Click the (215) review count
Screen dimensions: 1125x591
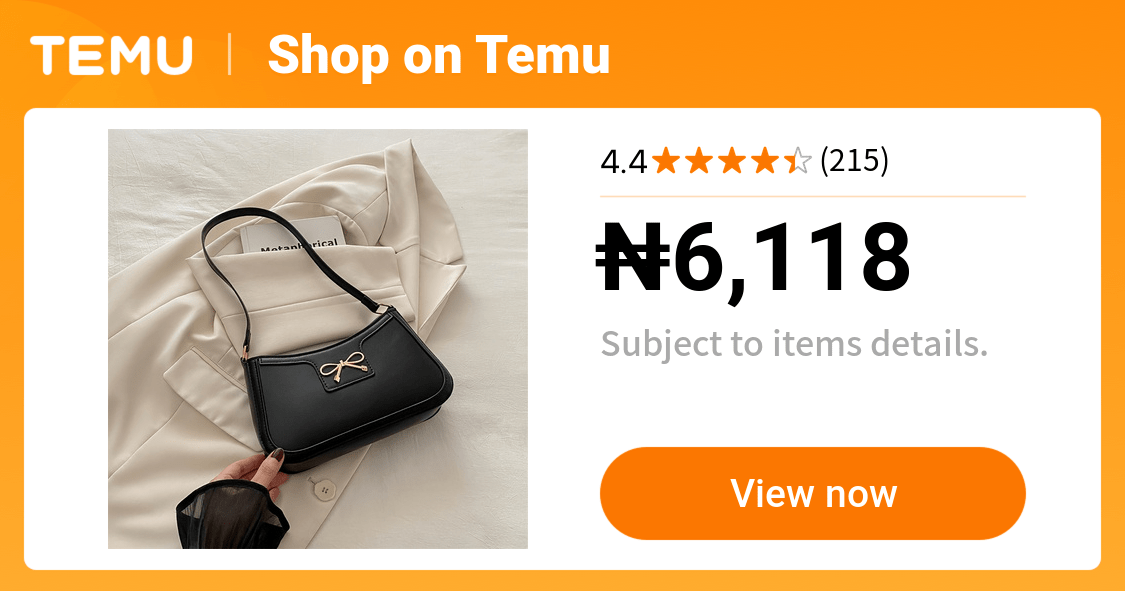coord(854,161)
